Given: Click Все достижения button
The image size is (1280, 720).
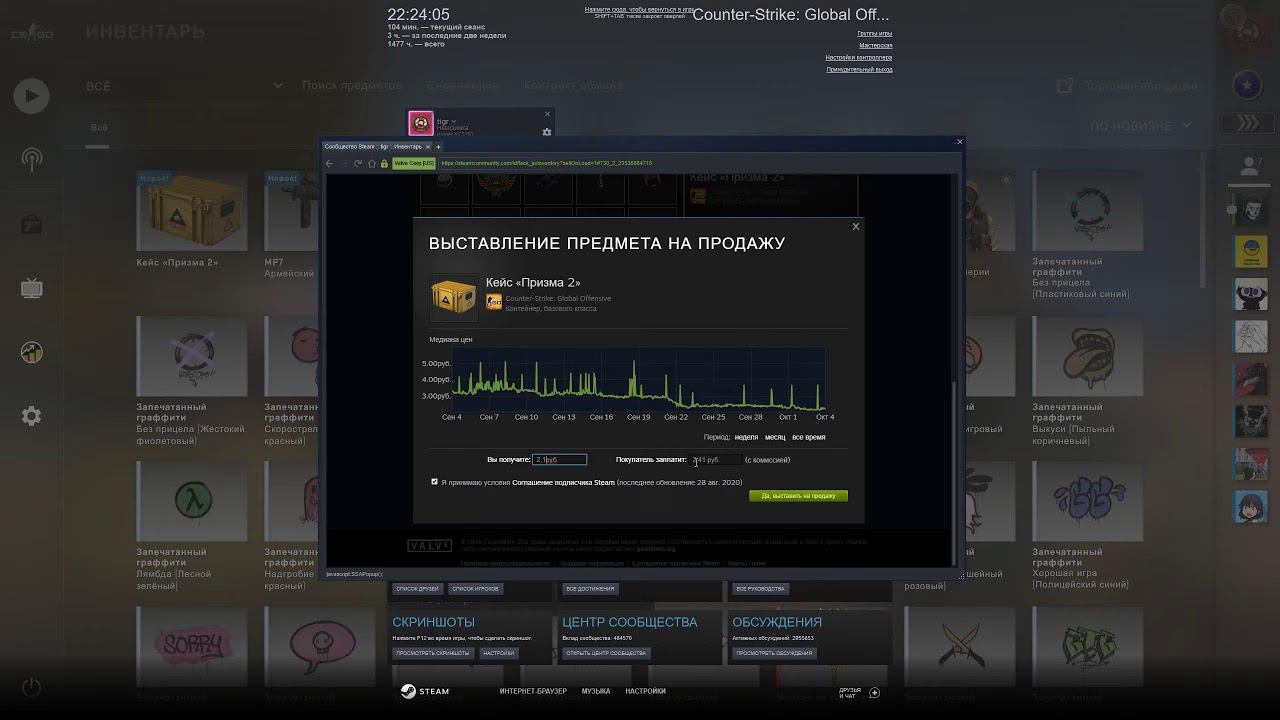Looking at the screenshot, I should click(x=590, y=589).
